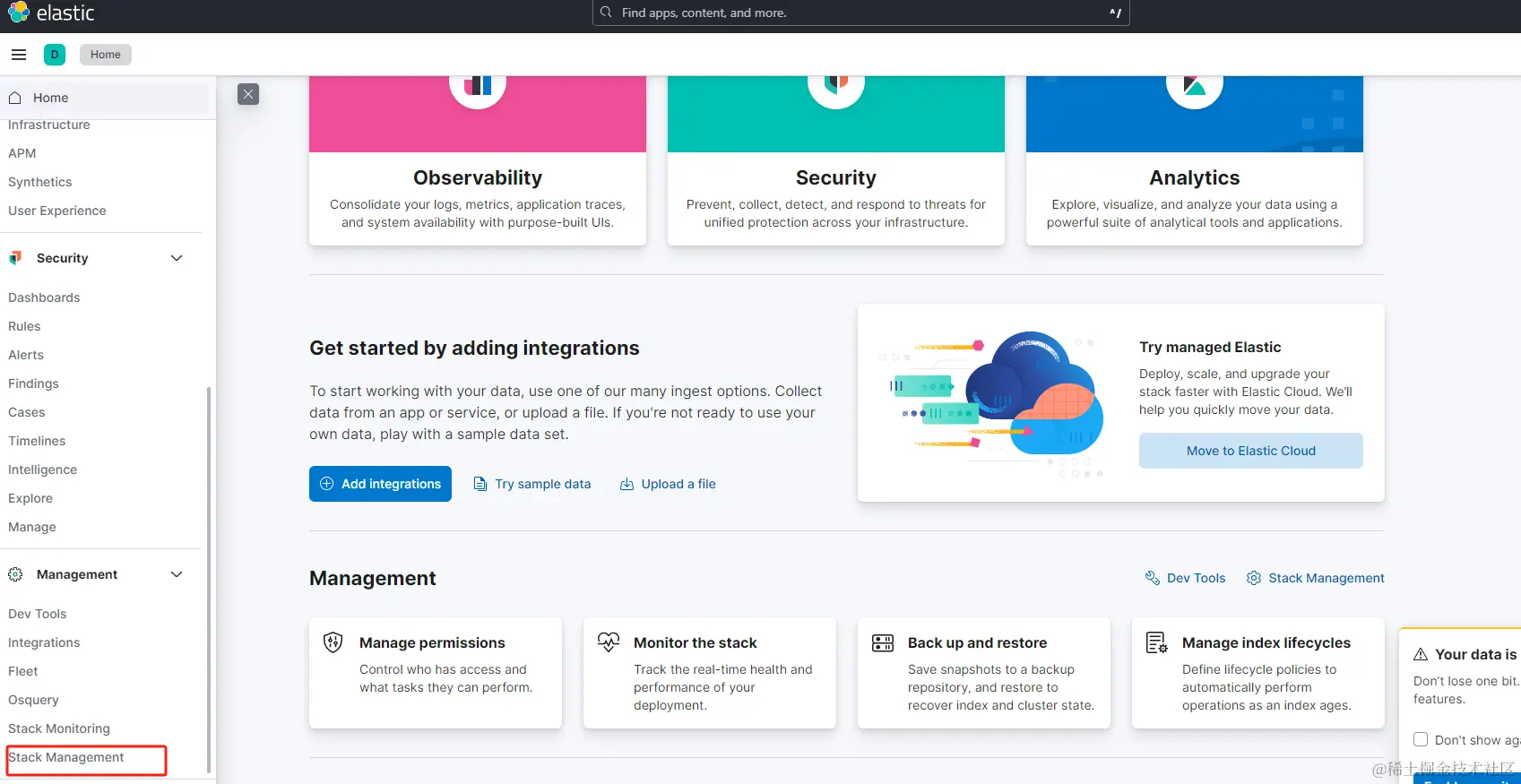
Task: Open the space selector D avatar
Action: (x=55, y=55)
